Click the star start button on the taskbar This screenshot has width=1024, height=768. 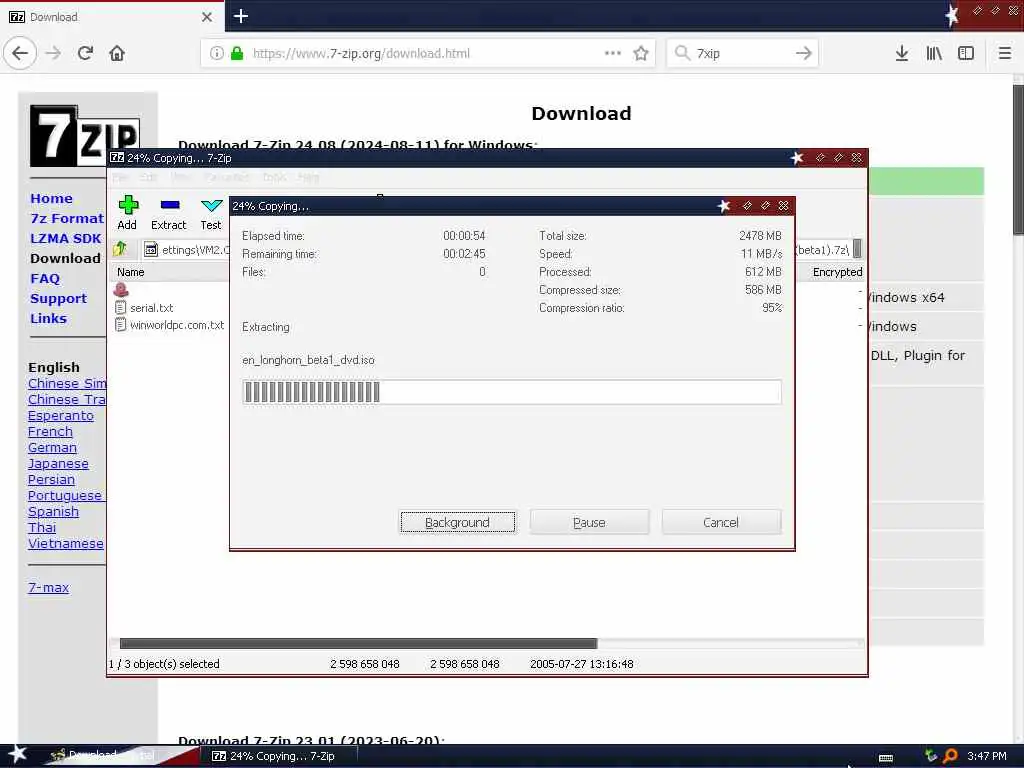tap(17, 754)
